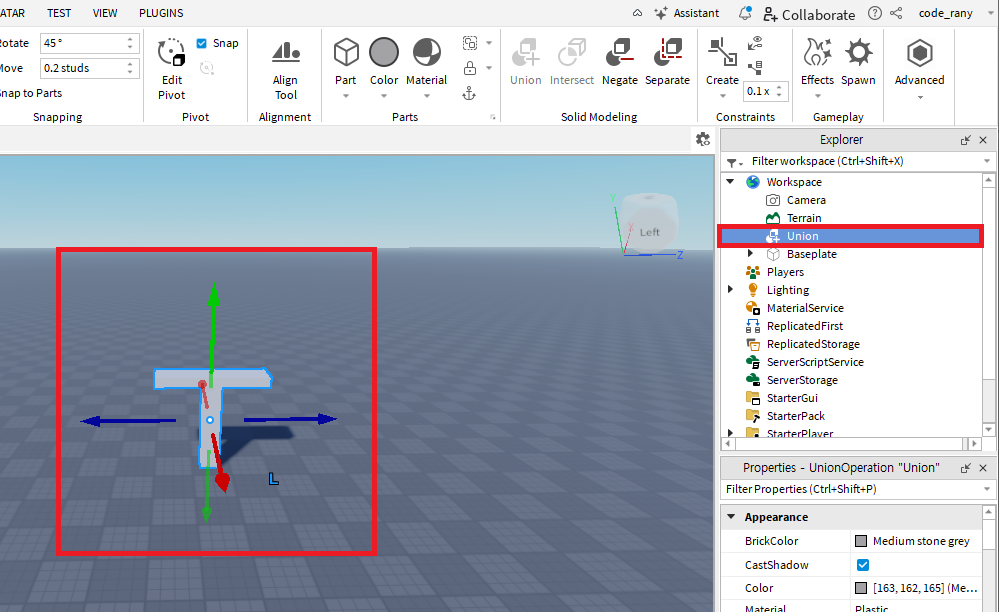Screen dimensions: 999x612
Task: Open the Group dropdown arrow
Action: tap(489, 43)
